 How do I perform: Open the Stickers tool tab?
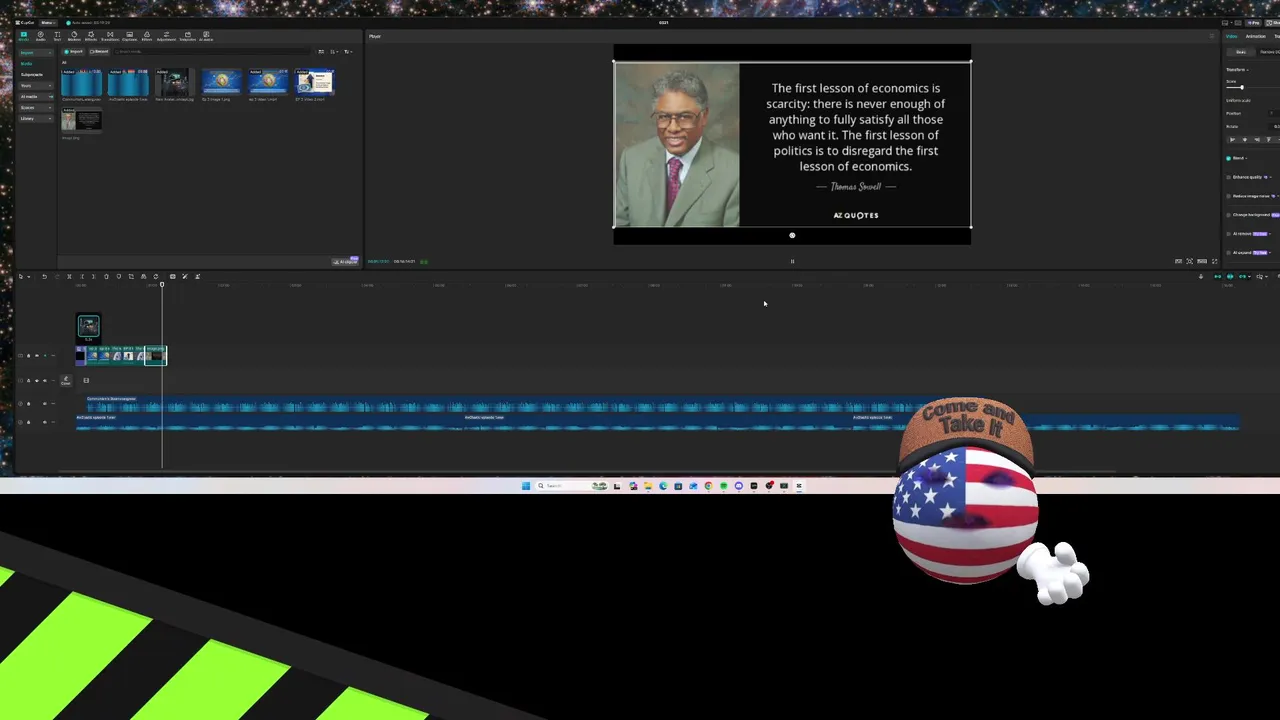74,37
